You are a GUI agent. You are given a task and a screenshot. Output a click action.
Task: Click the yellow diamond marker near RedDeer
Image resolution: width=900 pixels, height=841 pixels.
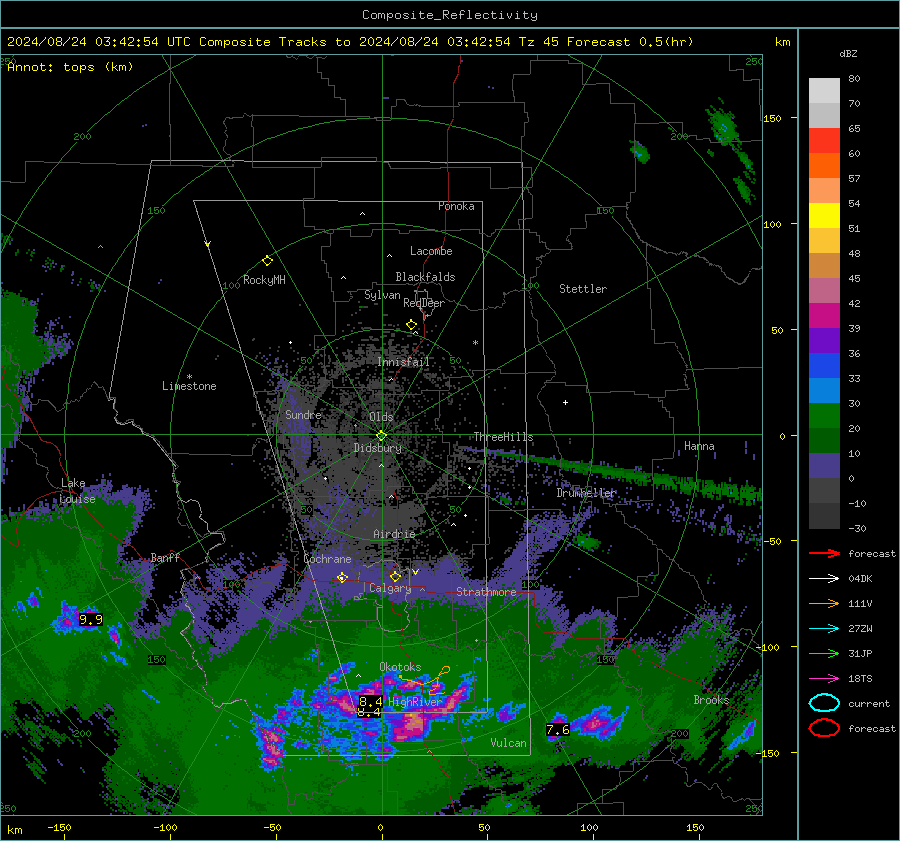412,325
